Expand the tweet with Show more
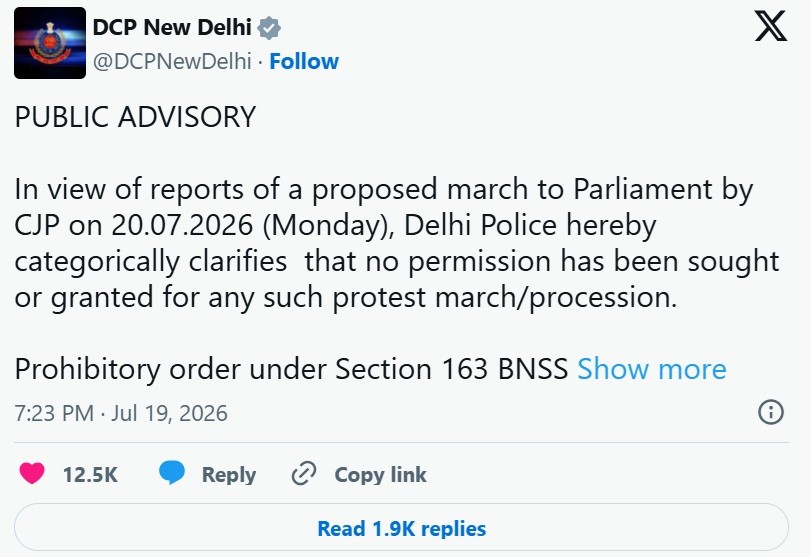Image resolution: width=811 pixels, height=557 pixels. pyautogui.click(x=652, y=369)
